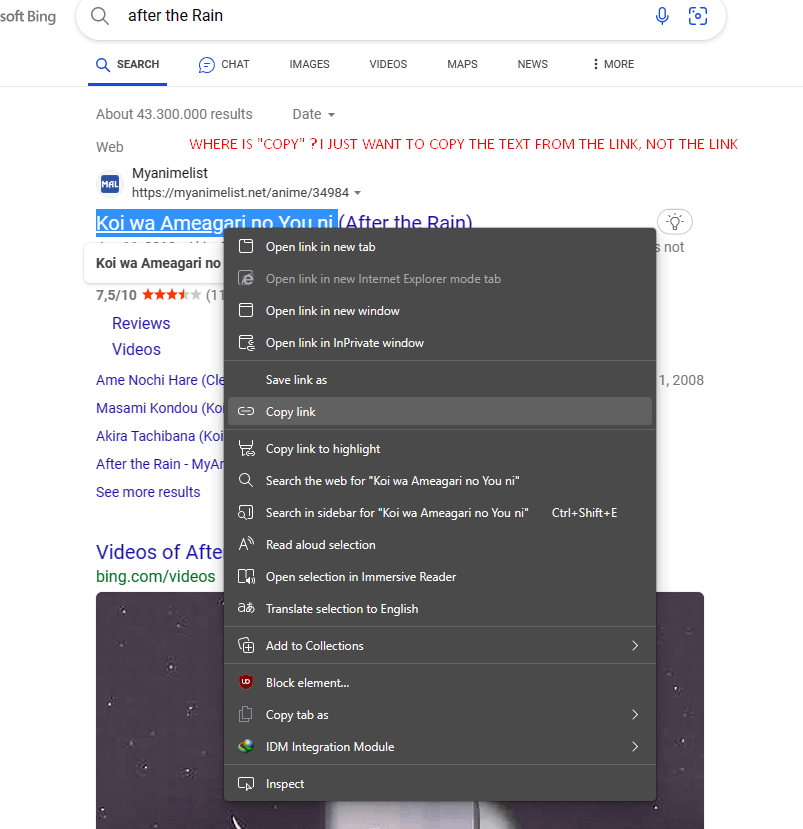Choose Open link in InPrivate window

pos(440,343)
